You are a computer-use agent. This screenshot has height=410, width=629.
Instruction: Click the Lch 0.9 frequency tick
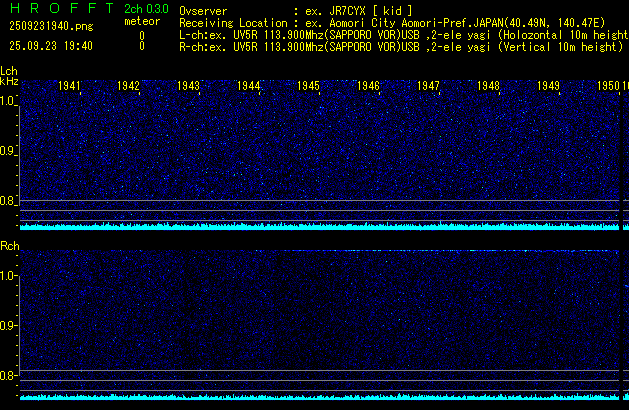pyautogui.click(x=8, y=151)
